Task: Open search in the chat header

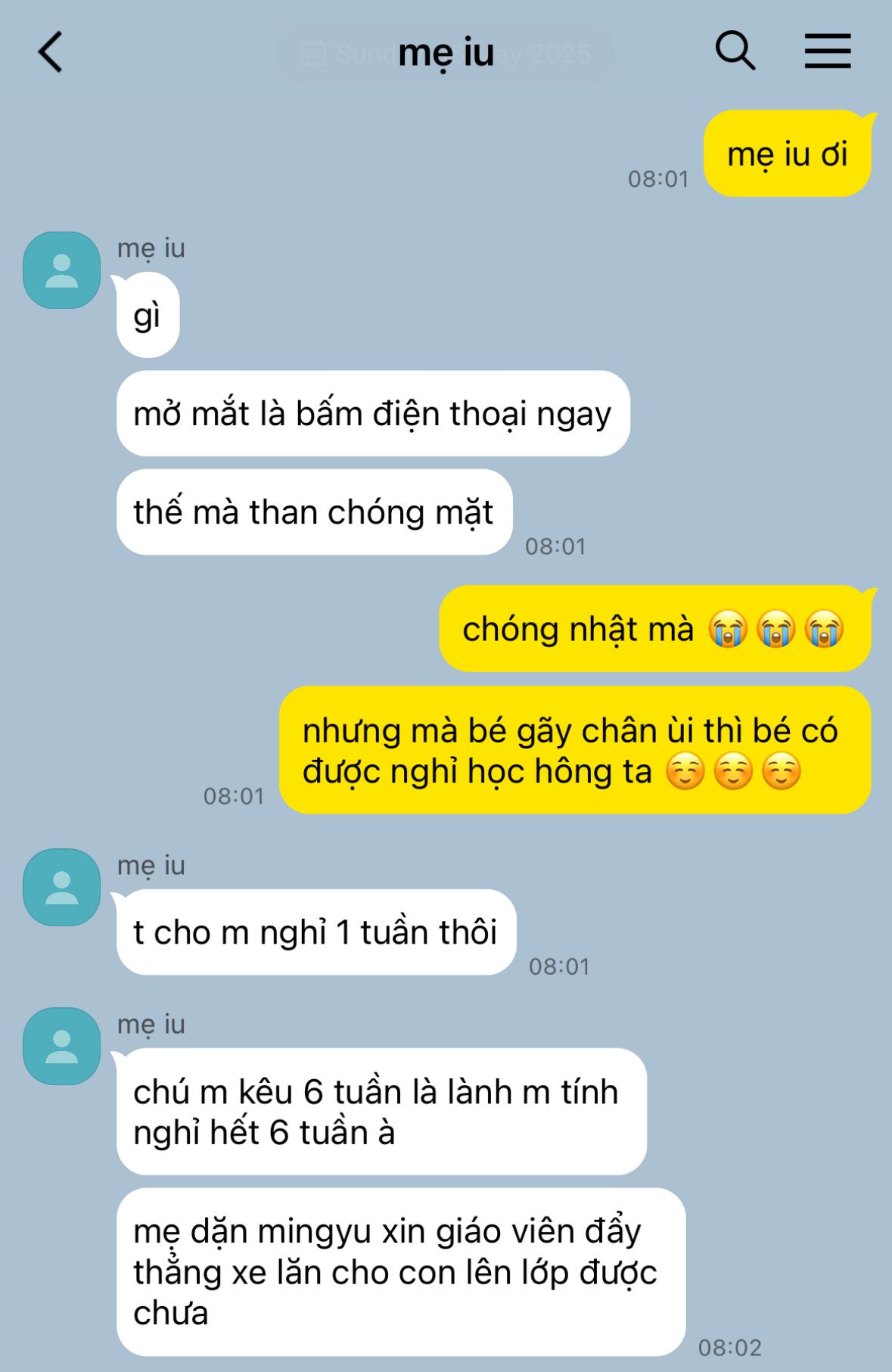Action: click(735, 51)
